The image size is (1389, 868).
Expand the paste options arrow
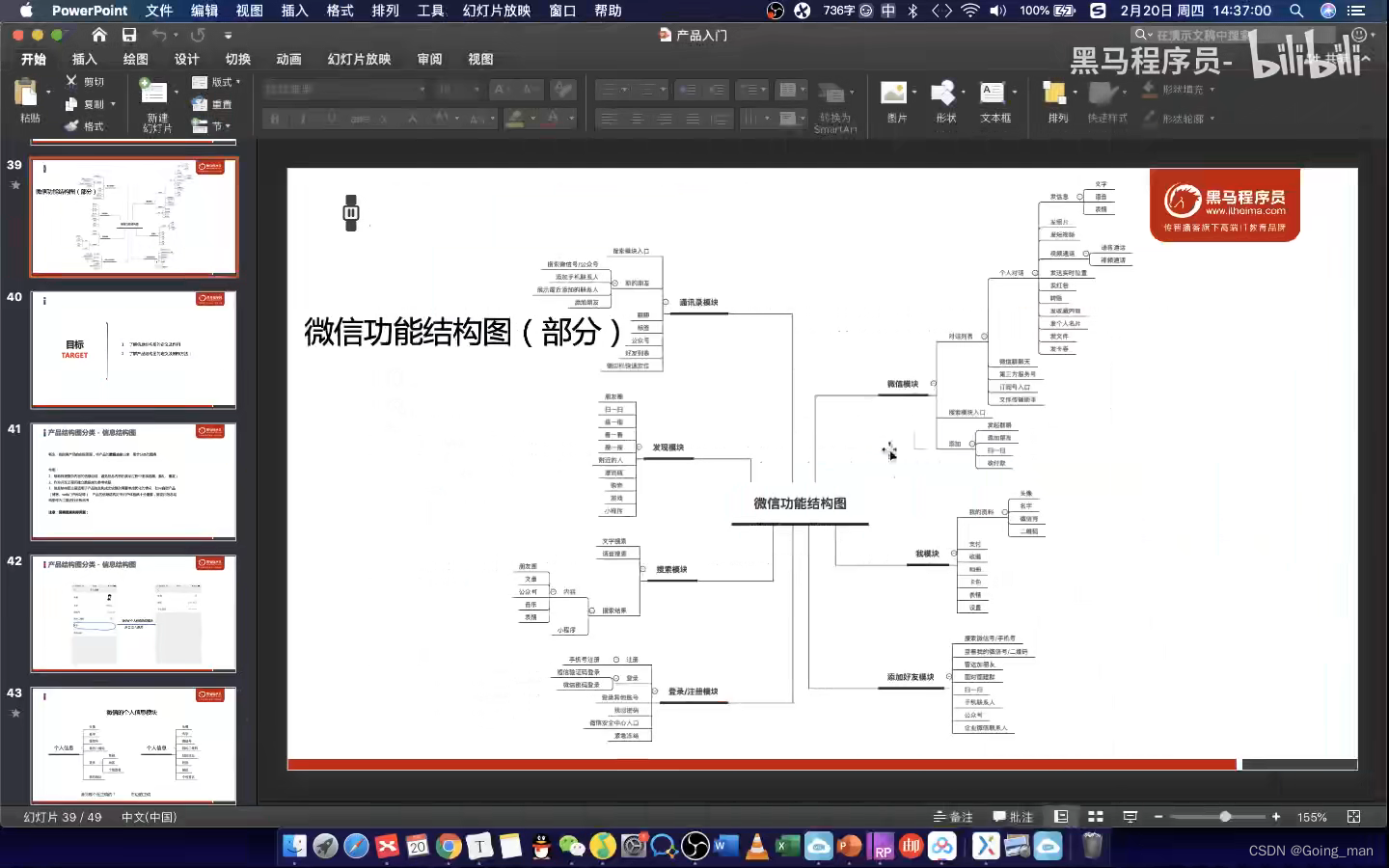(48, 93)
